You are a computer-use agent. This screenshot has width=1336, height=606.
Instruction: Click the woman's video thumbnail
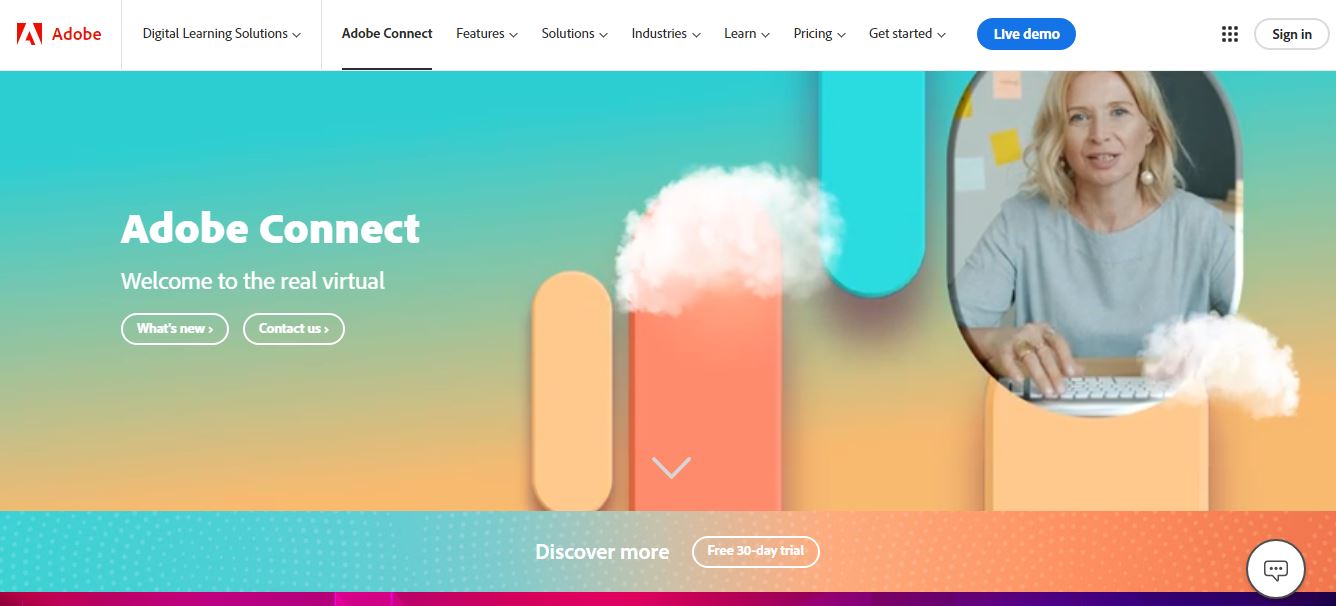tap(1096, 240)
